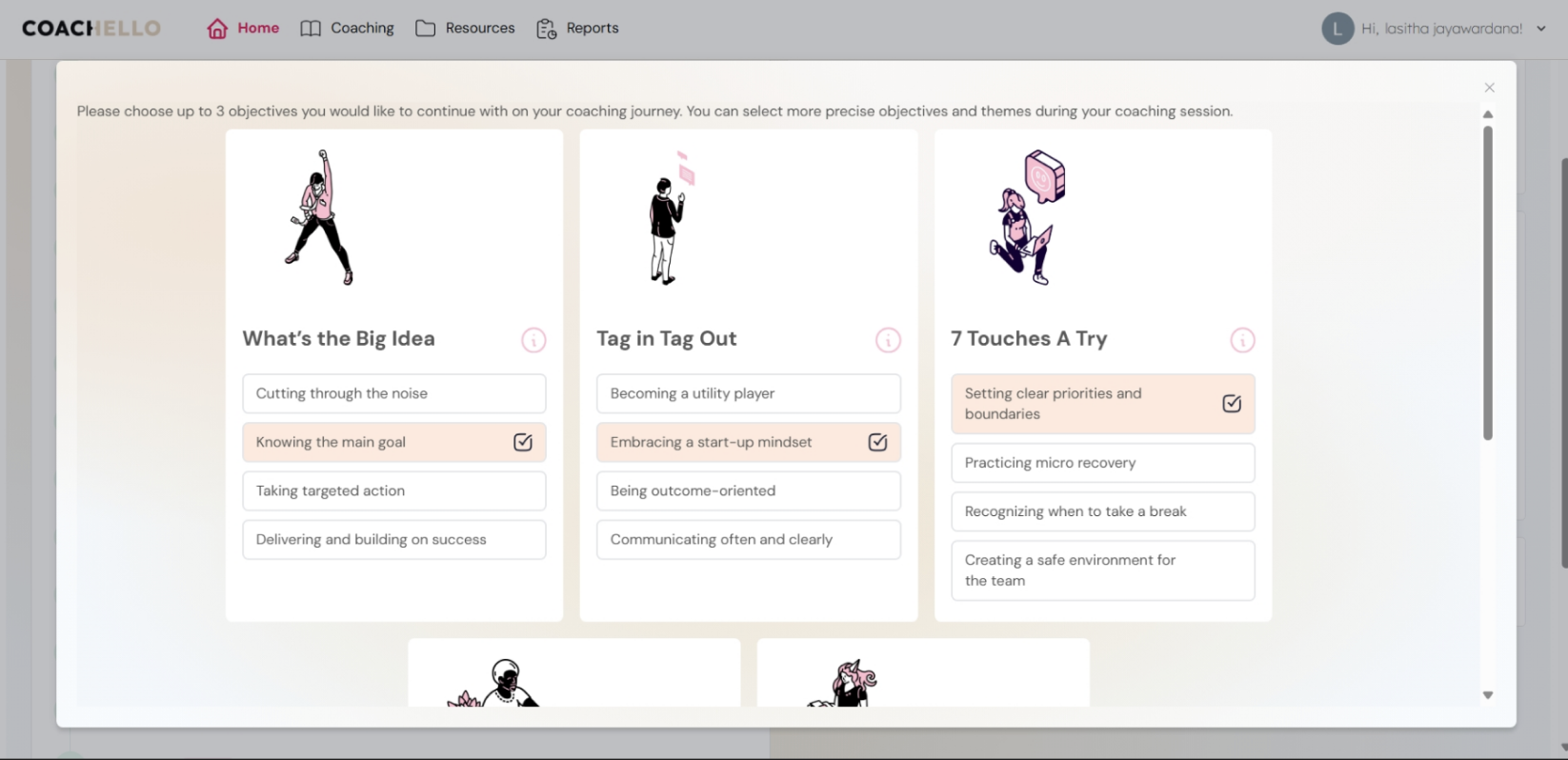Open info for What's the Big Idea
This screenshot has height=760, width=1568.
[533, 340]
